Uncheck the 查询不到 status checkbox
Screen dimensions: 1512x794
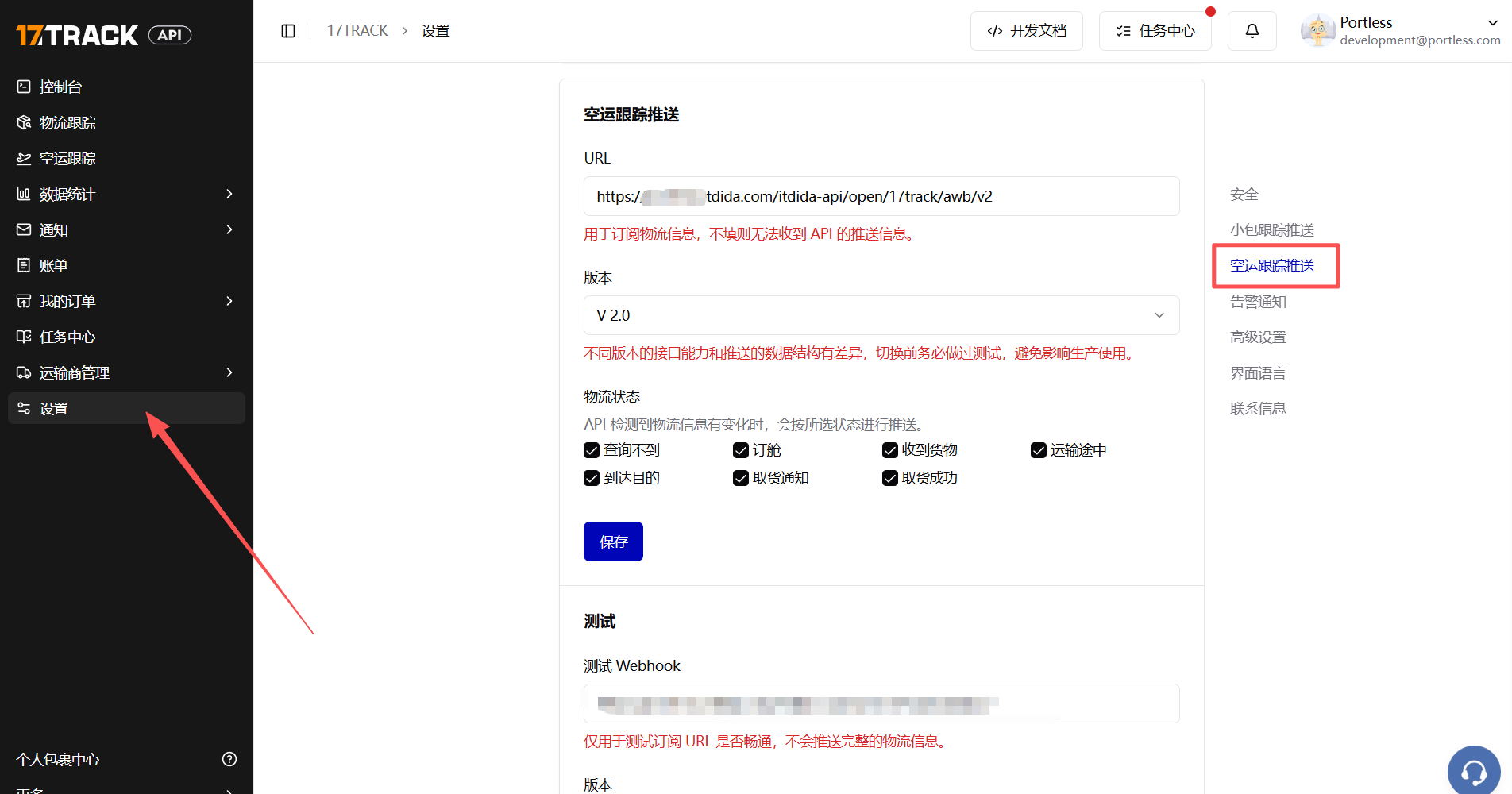click(x=592, y=450)
